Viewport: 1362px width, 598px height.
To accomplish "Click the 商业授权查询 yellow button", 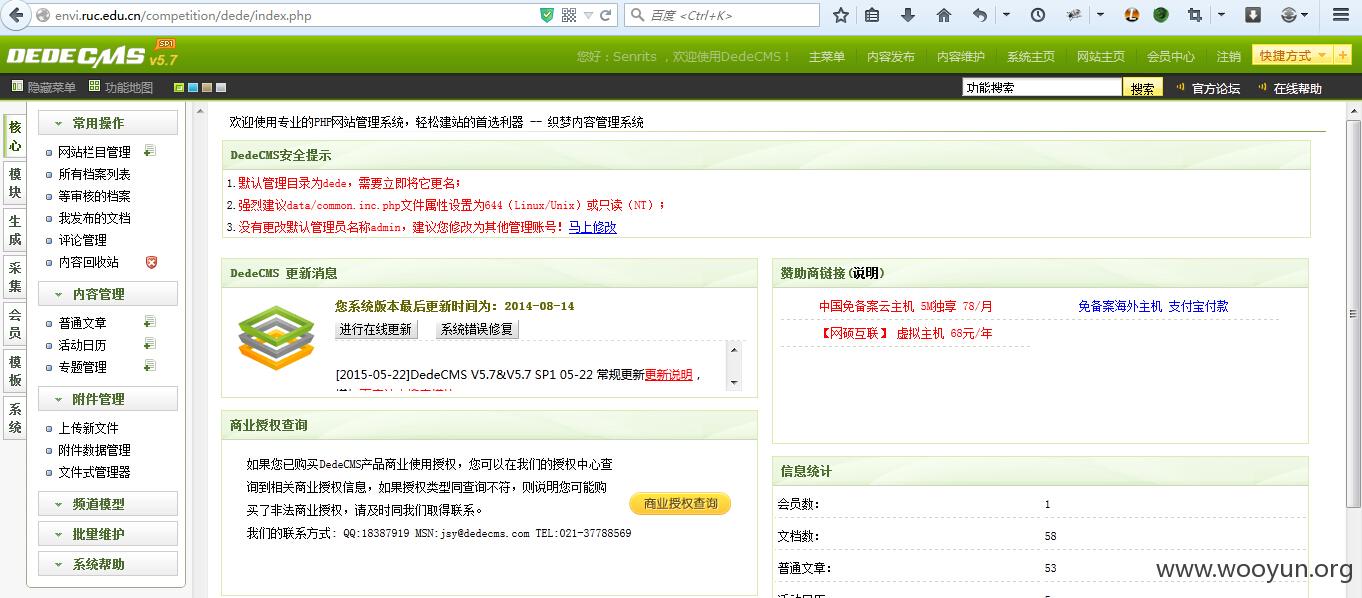I will coord(680,504).
